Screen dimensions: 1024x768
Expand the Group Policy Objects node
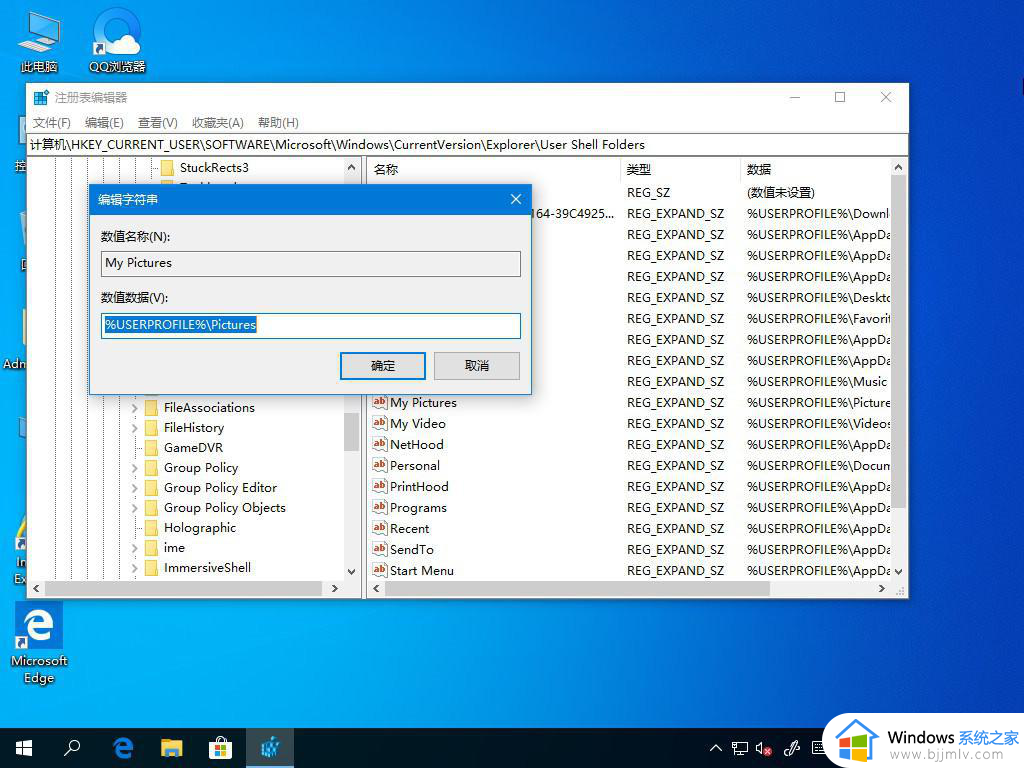(x=135, y=508)
